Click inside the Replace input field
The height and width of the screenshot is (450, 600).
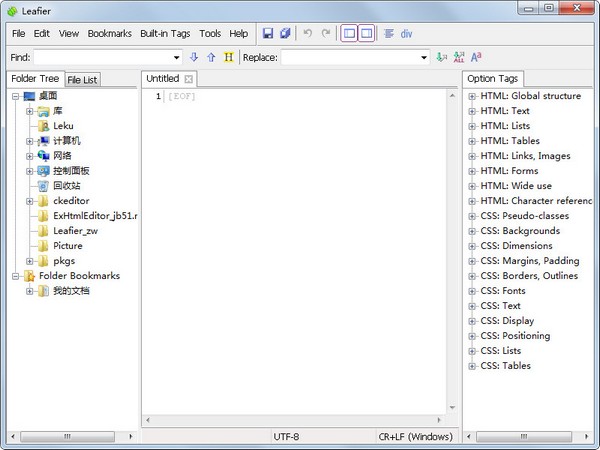(x=350, y=58)
